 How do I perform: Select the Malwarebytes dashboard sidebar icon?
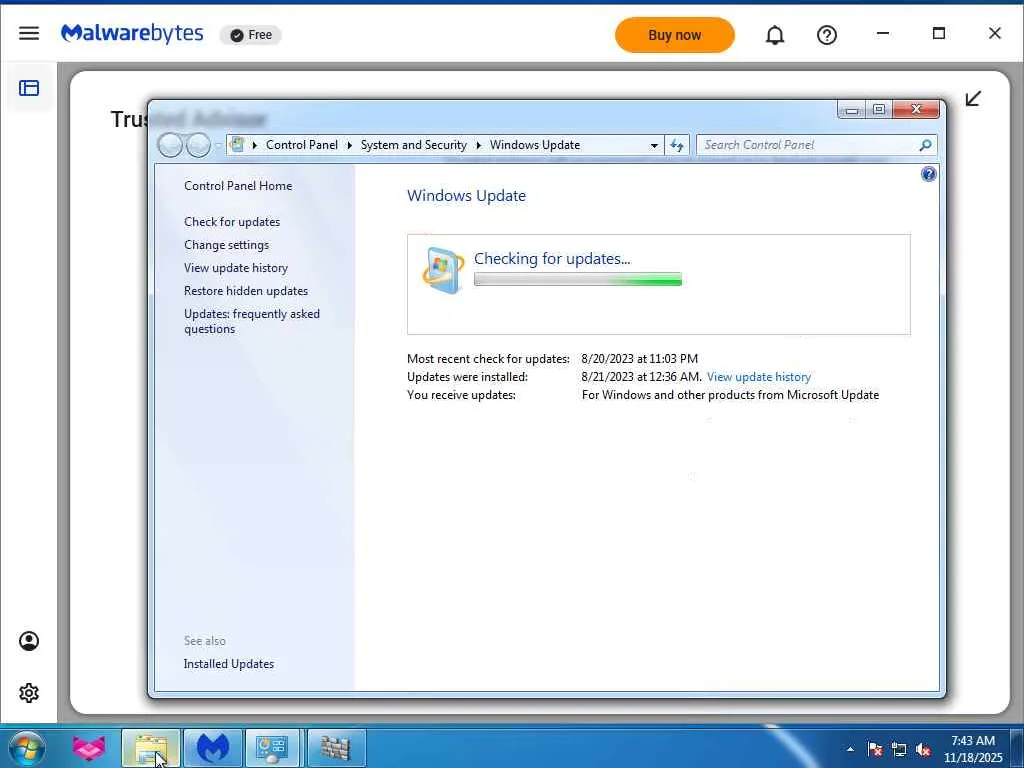tap(29, 88)
